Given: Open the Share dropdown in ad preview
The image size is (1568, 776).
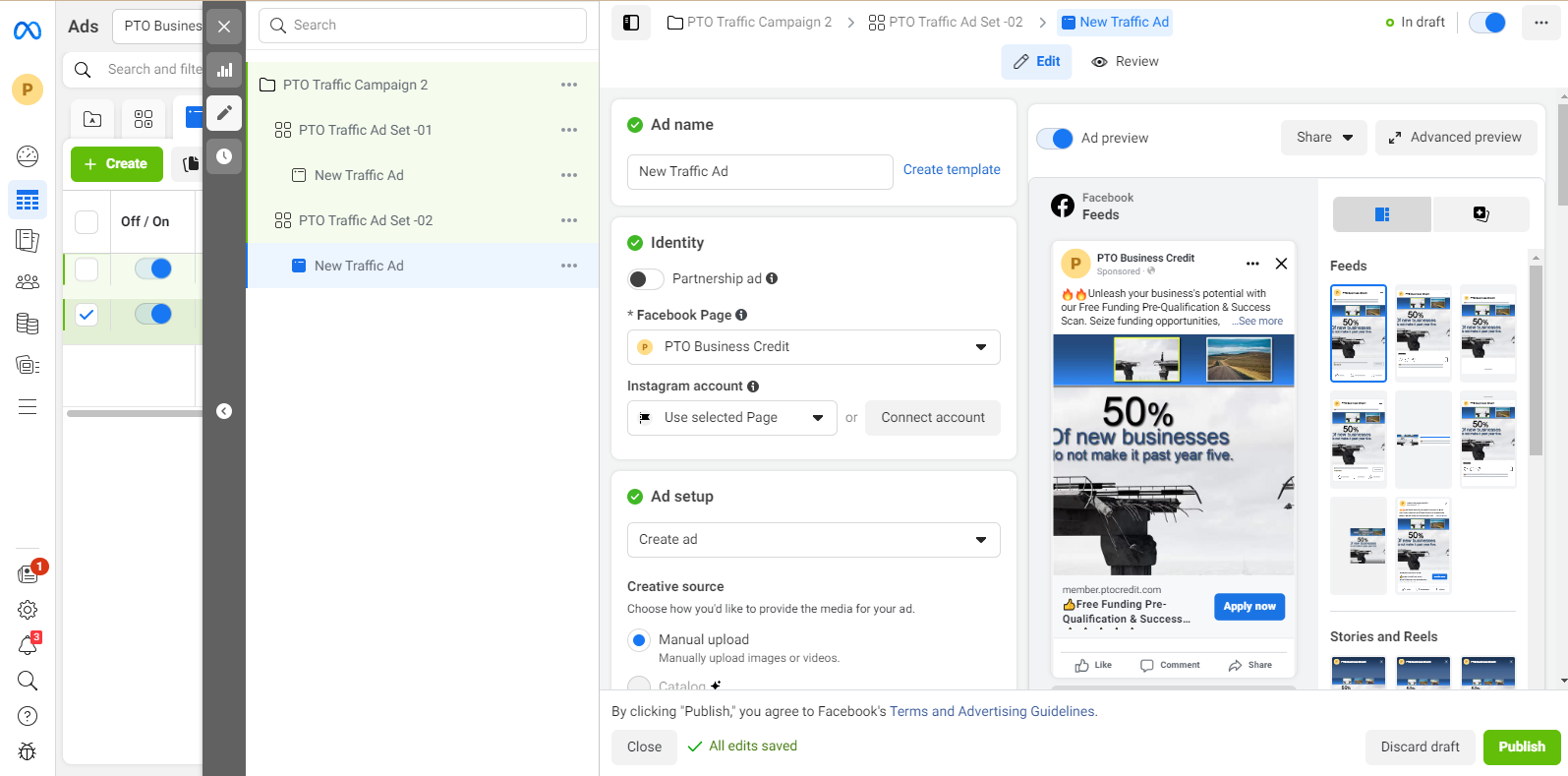Looking at the screenshot, I should 1324,138.
